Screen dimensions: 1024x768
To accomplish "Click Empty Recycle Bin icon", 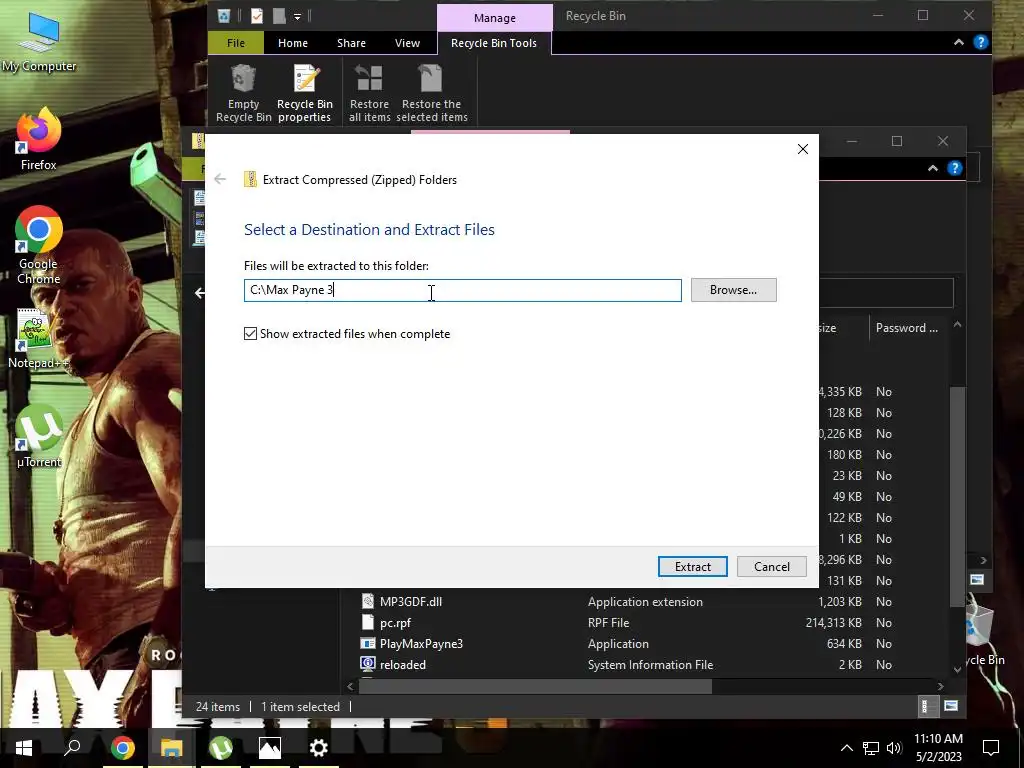I will click(x=244, y=93).
